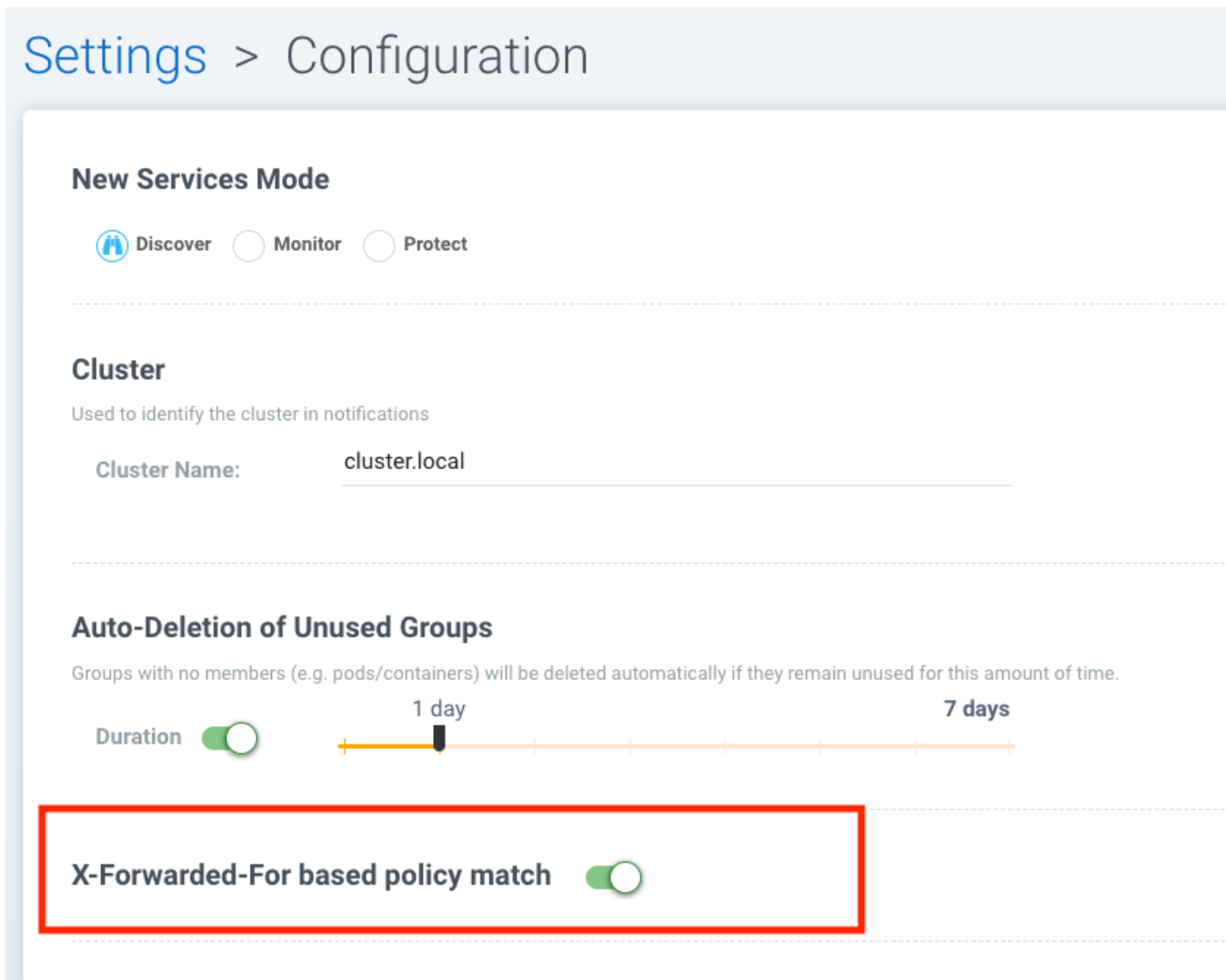
Task: Click the X-Forwarded-For based policy match label
Action: tap(311, 875)
